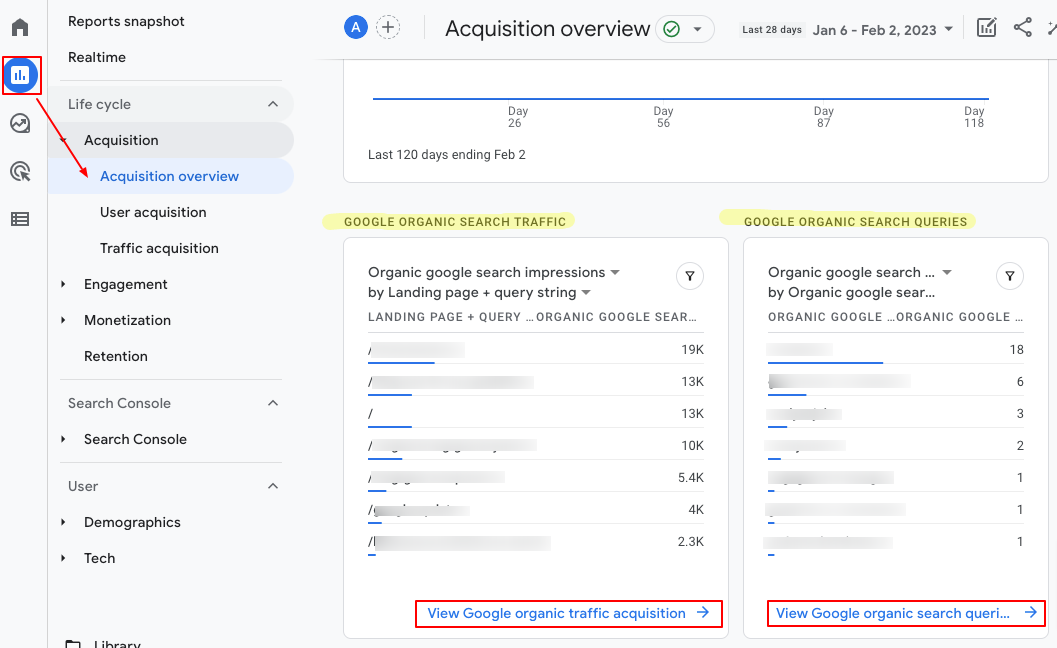This screenshot has width=1057, height=648.
Task: Open the Configure icon in left rail
Action: [20, 219]
